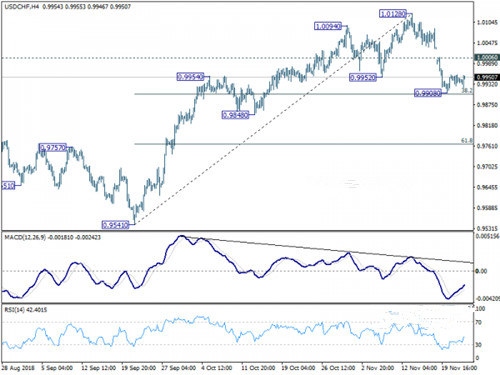This screenshot has height=375, width=500.
Task: Click the USDCHF,H4 chart title
Action: (21, 6)
